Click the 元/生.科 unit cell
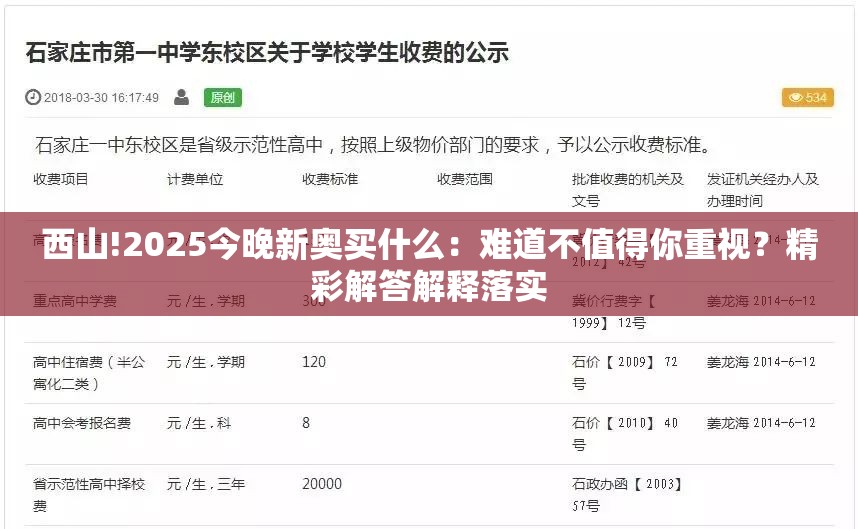Viewport: 858px width, 529px height. (x=199, y=423)
